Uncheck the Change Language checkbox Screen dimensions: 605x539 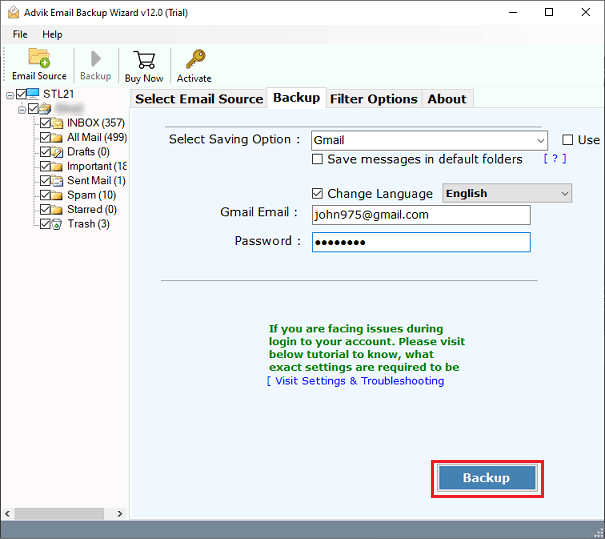(x=318, y=194)
